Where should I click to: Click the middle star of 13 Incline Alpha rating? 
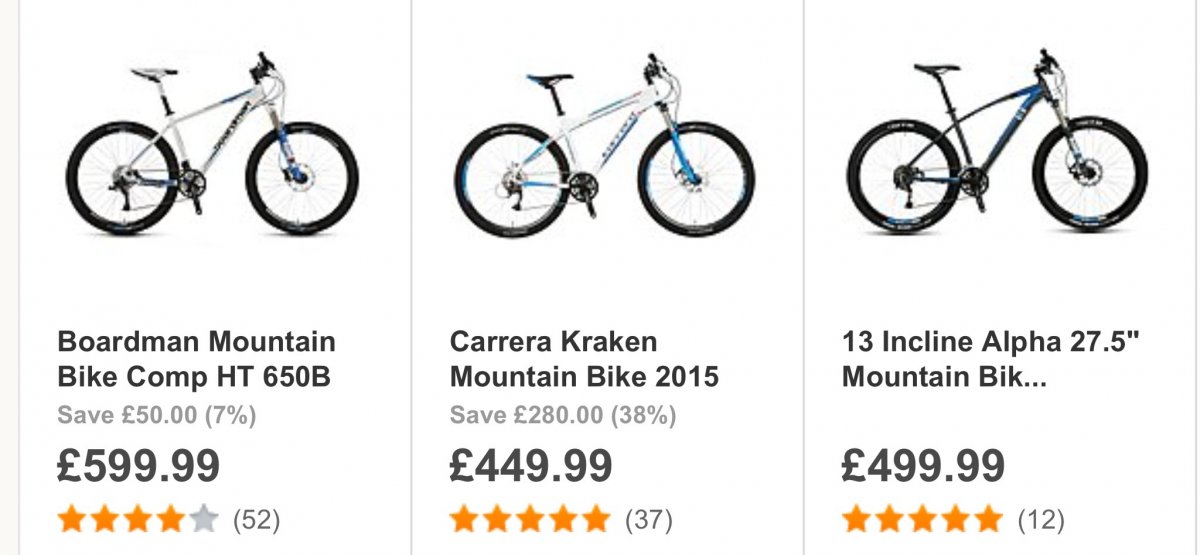pyautogui.click(x=922, y=519)
